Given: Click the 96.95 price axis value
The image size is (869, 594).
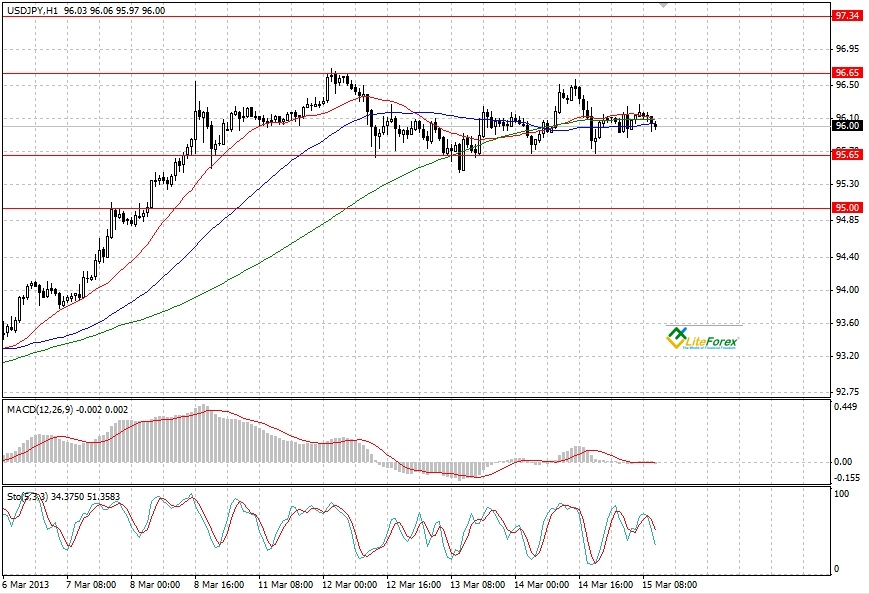Looking at the screenshot, I should 847,49.
